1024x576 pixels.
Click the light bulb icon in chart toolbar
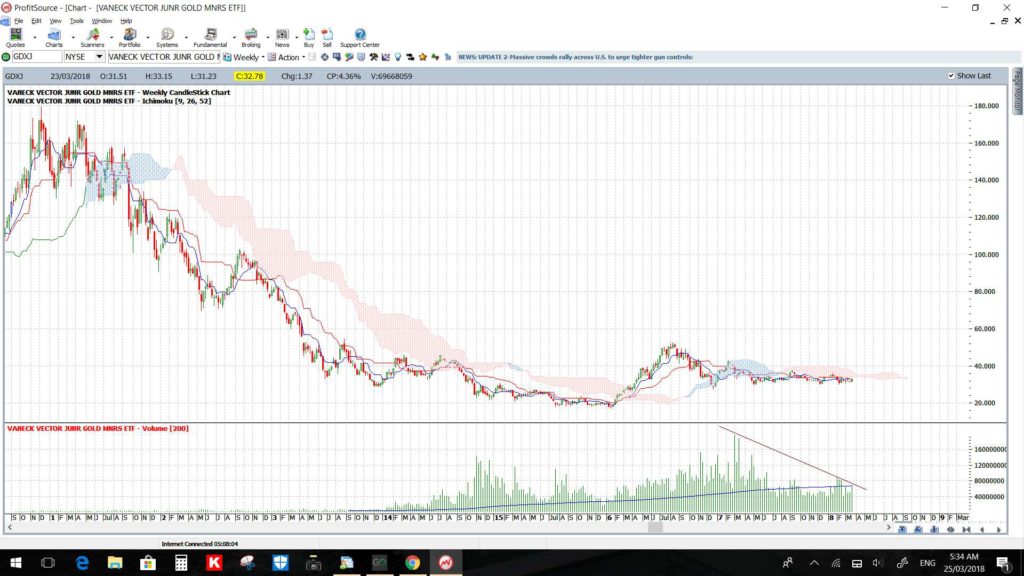[398, 57]
